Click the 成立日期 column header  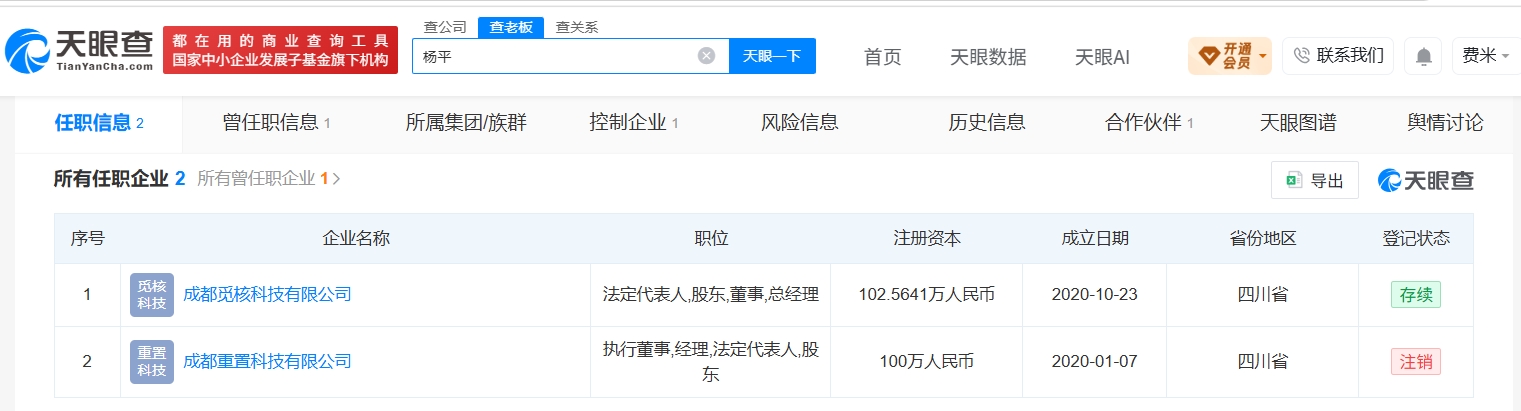pos(1095,239)
